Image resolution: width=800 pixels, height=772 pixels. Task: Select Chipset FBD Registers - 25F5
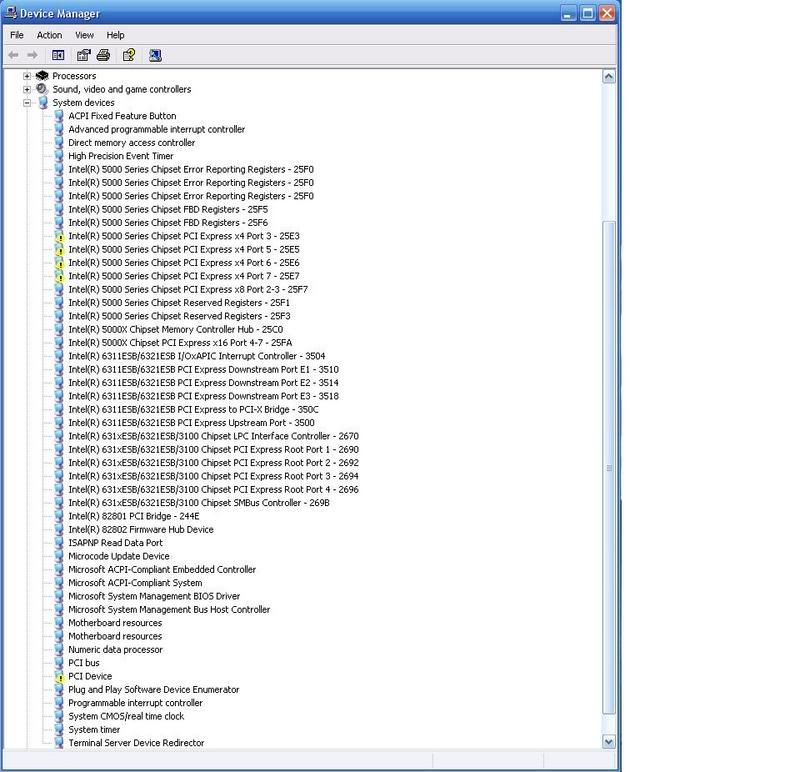coord(168,210)
